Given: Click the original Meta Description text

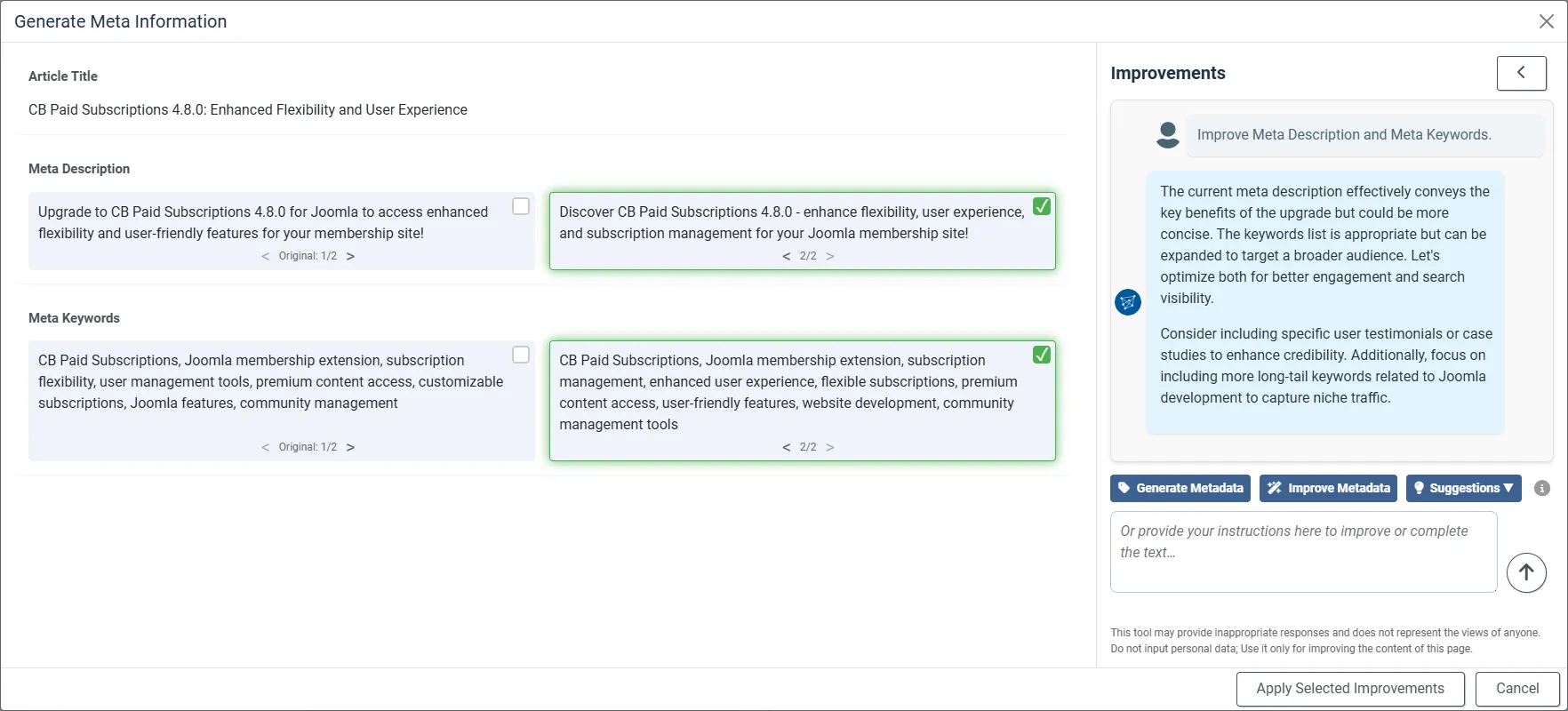Looking at the screenshot, I should (263, 222).
